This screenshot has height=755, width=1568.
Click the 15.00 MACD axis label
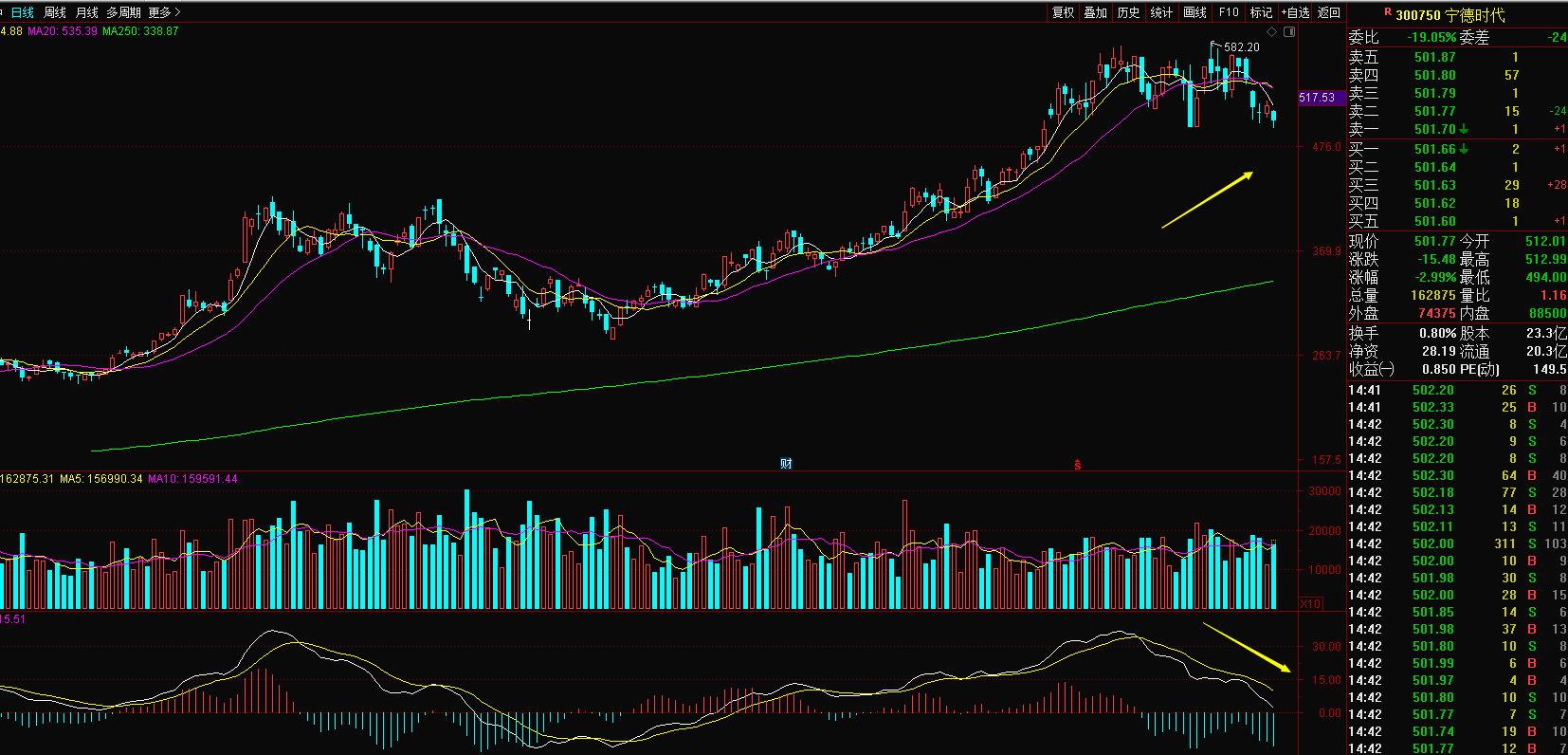1326,680
